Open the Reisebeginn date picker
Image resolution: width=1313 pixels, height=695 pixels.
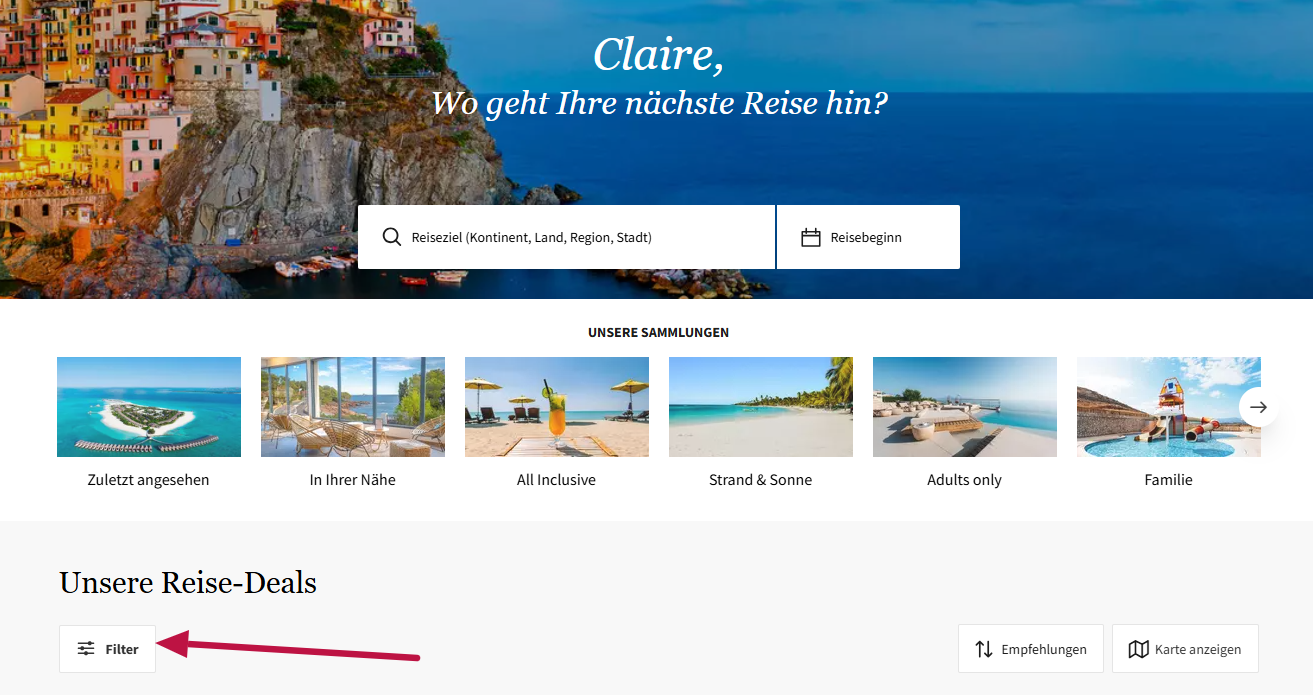click(x=868, y=238)
